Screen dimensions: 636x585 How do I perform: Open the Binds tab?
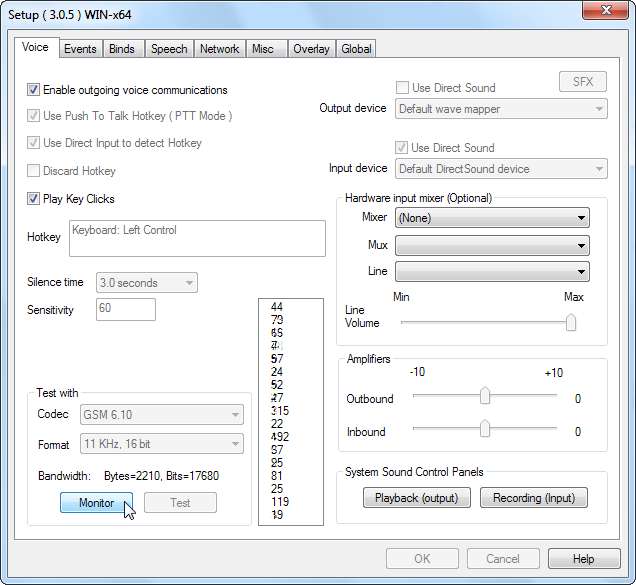(x=122, y=48)
